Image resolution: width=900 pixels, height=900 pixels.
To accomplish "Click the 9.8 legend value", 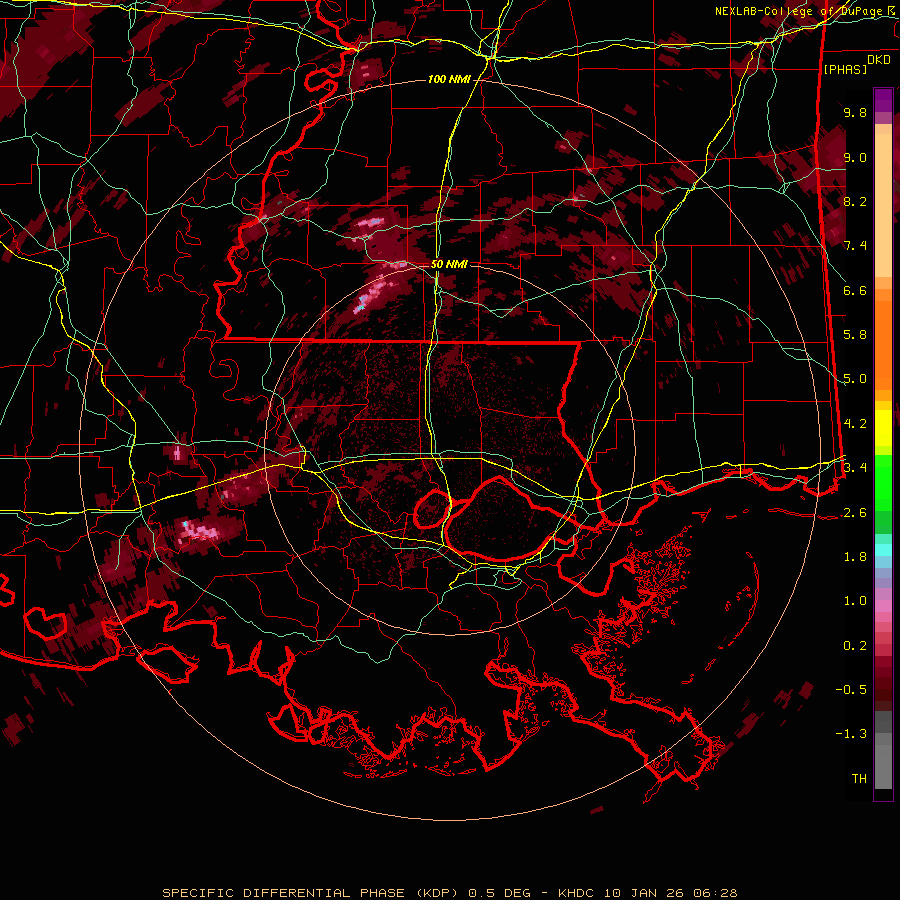I will (x=855, y=112).
